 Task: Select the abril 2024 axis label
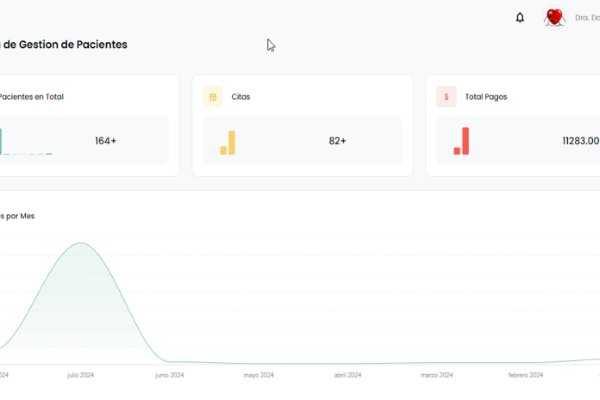pyautogui.click(x=347, y=375)
